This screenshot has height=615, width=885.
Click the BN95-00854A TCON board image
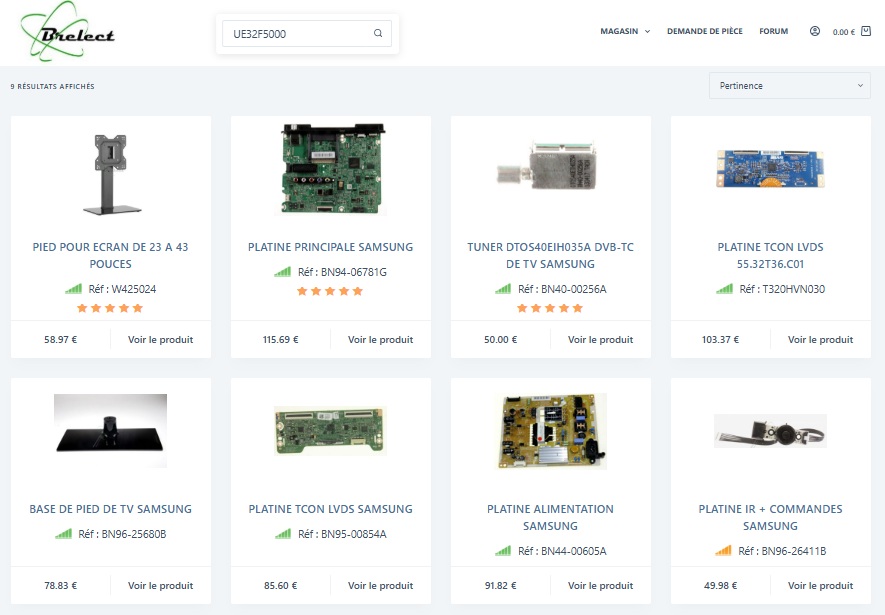point(330,431)
